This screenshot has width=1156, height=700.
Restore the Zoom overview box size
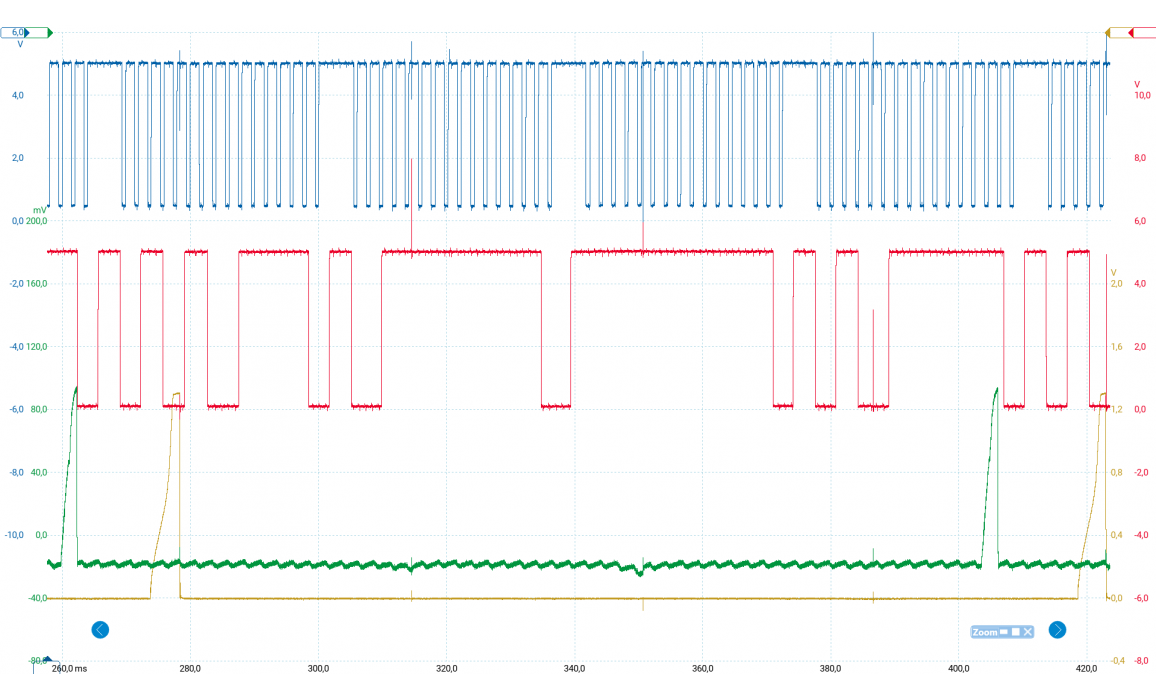1015,632
